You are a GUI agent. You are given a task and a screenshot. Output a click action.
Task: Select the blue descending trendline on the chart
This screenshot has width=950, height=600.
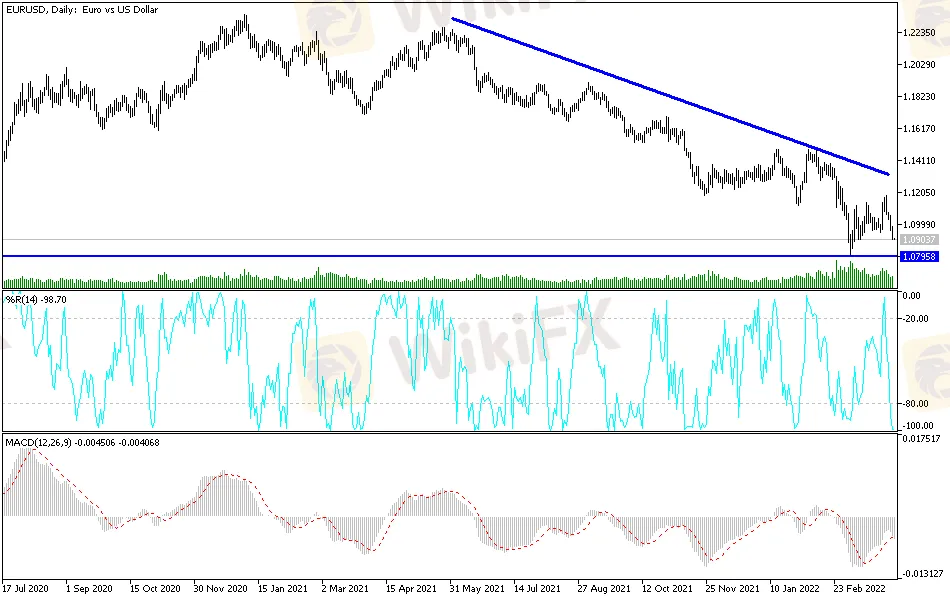(670, 97)
